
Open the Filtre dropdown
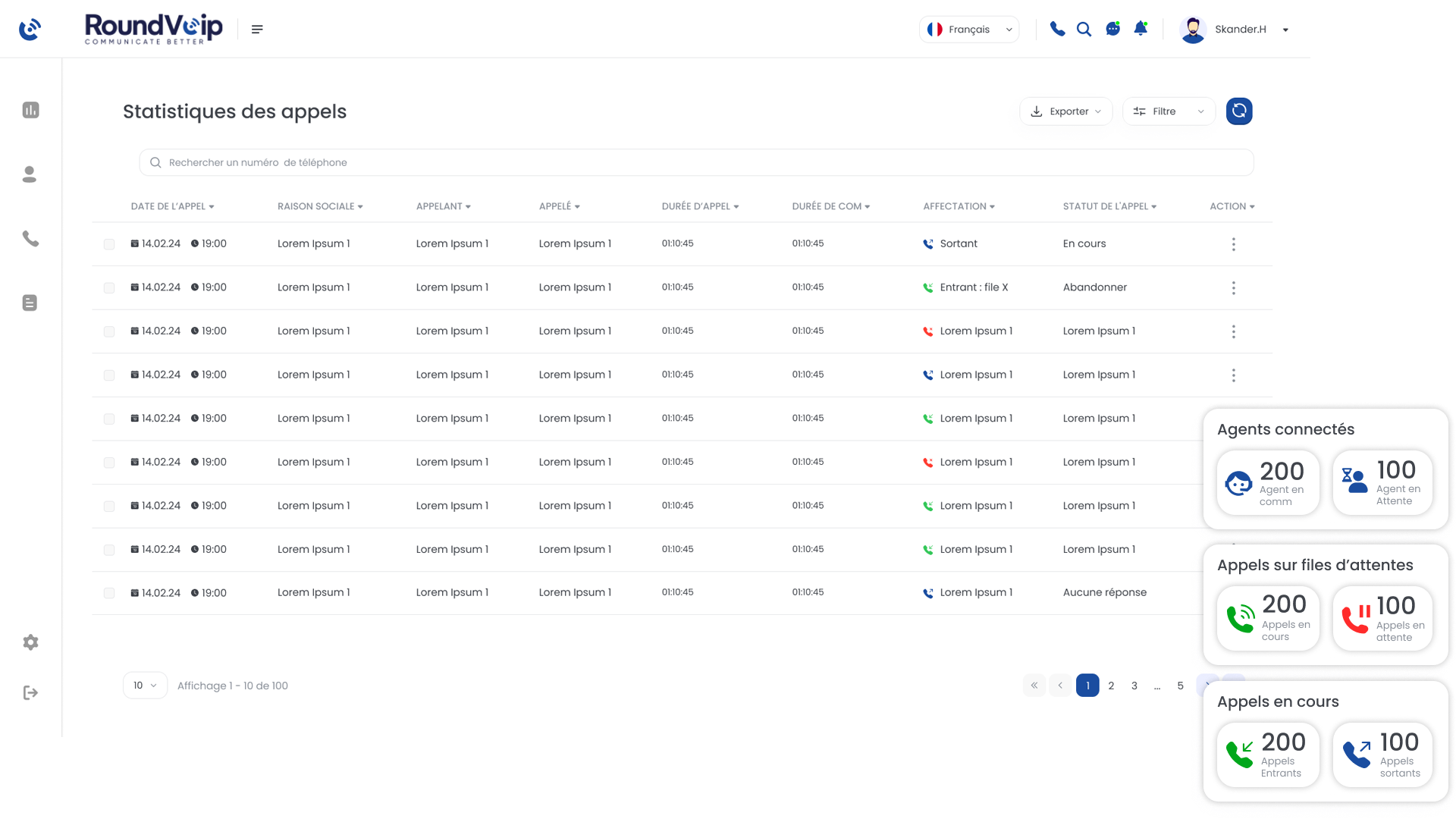click(1169, 111)
